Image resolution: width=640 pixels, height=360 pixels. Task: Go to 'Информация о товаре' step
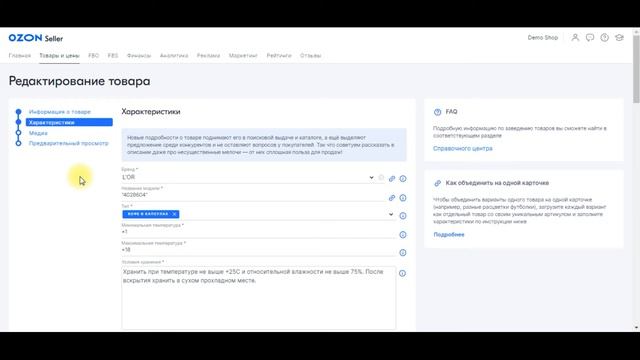[x=60, y=112]
